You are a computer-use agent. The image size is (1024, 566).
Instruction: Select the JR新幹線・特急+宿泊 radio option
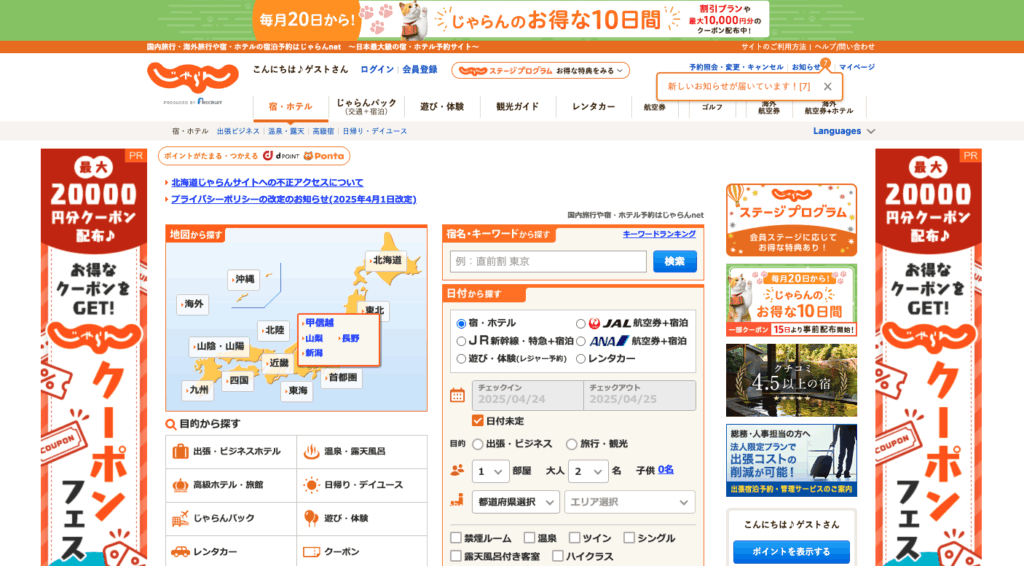461,341
